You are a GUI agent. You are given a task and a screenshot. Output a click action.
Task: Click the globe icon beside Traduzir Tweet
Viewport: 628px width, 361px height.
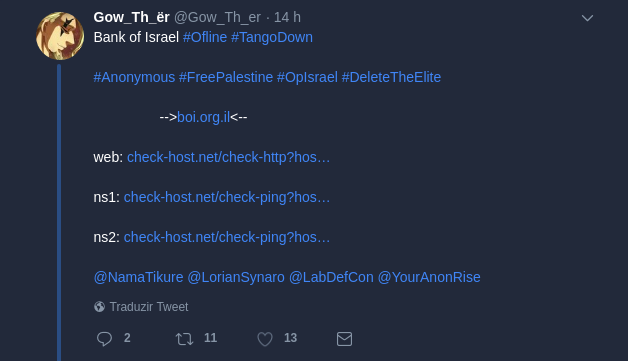coord(99,307)
